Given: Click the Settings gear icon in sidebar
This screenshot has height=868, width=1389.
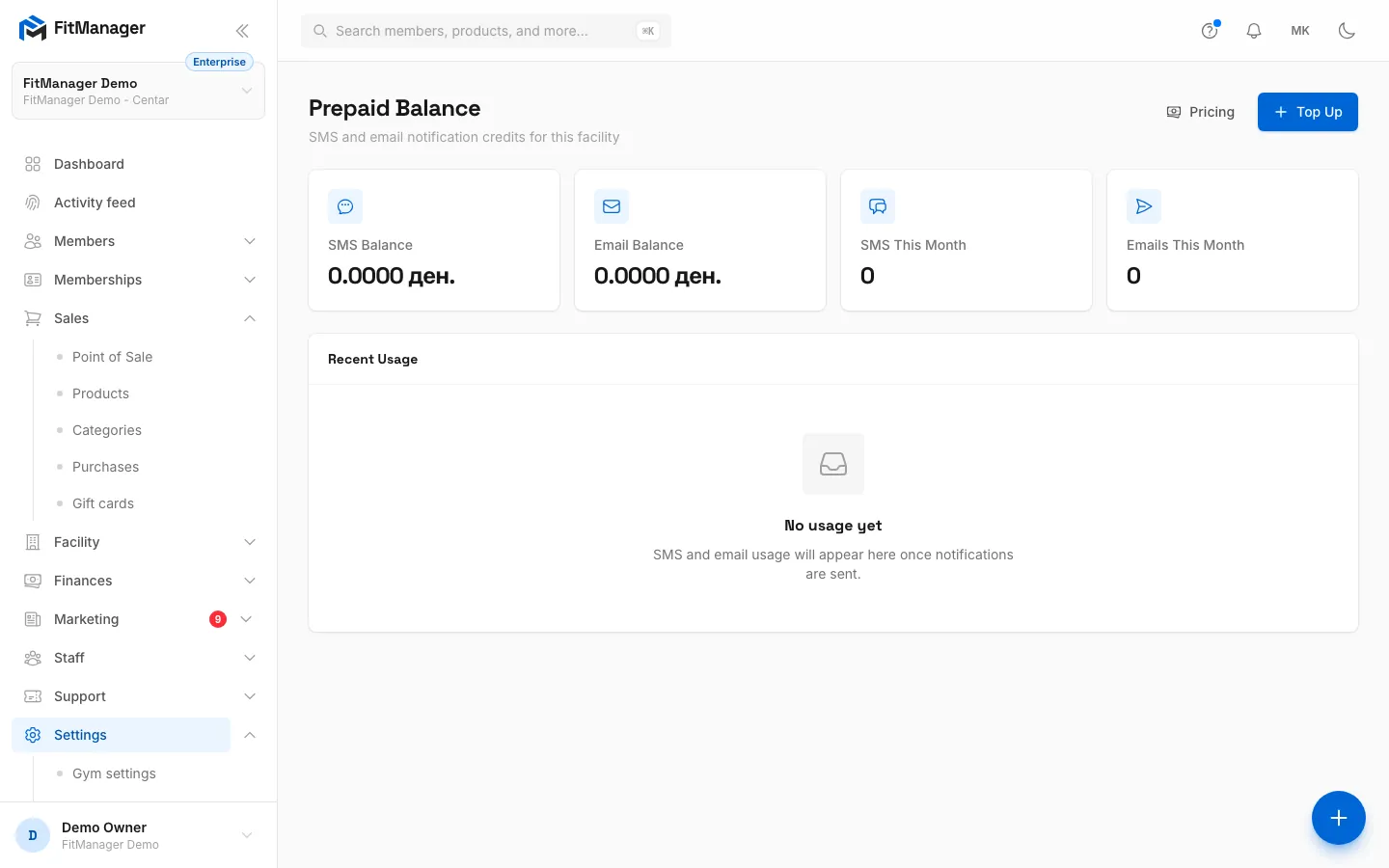Looking at the screenshot, I should [33, 735].
